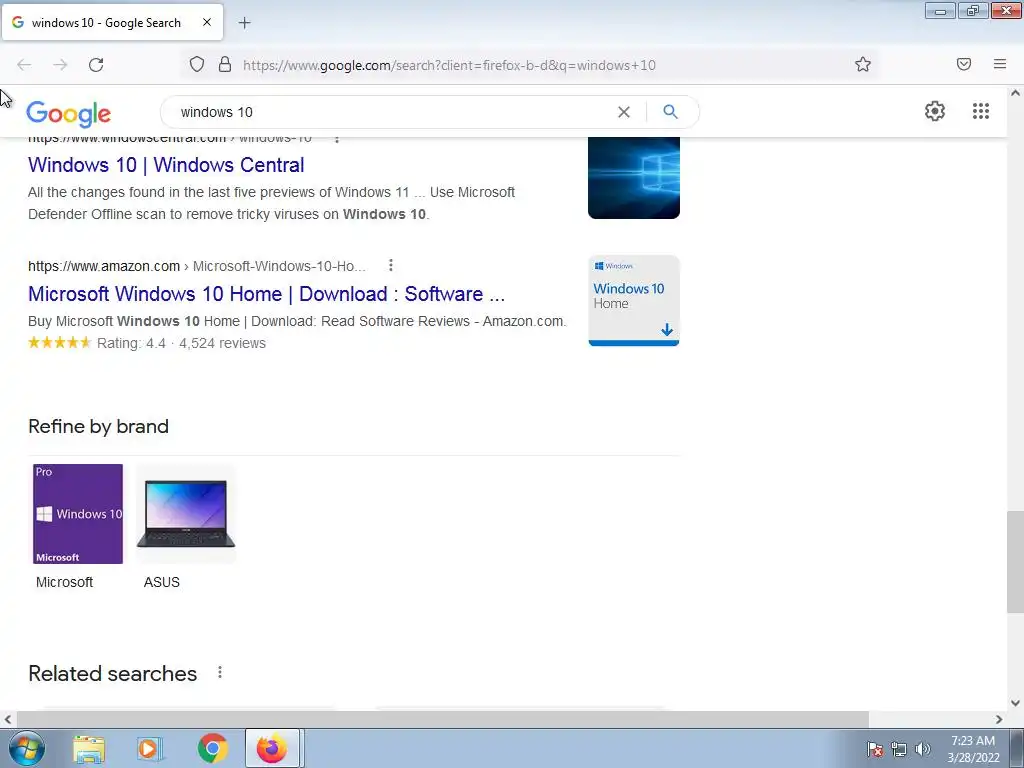Select the ASUS laptop brand image
The image size is (1024, 768).
pyautogui.click(x=185, y=514)
